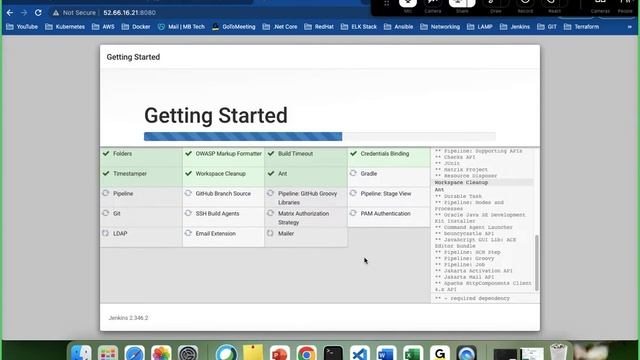The width and height of the screenshot is (640, 360).
Task: Click the Build Timeout plugin cell
Action: 306,157
